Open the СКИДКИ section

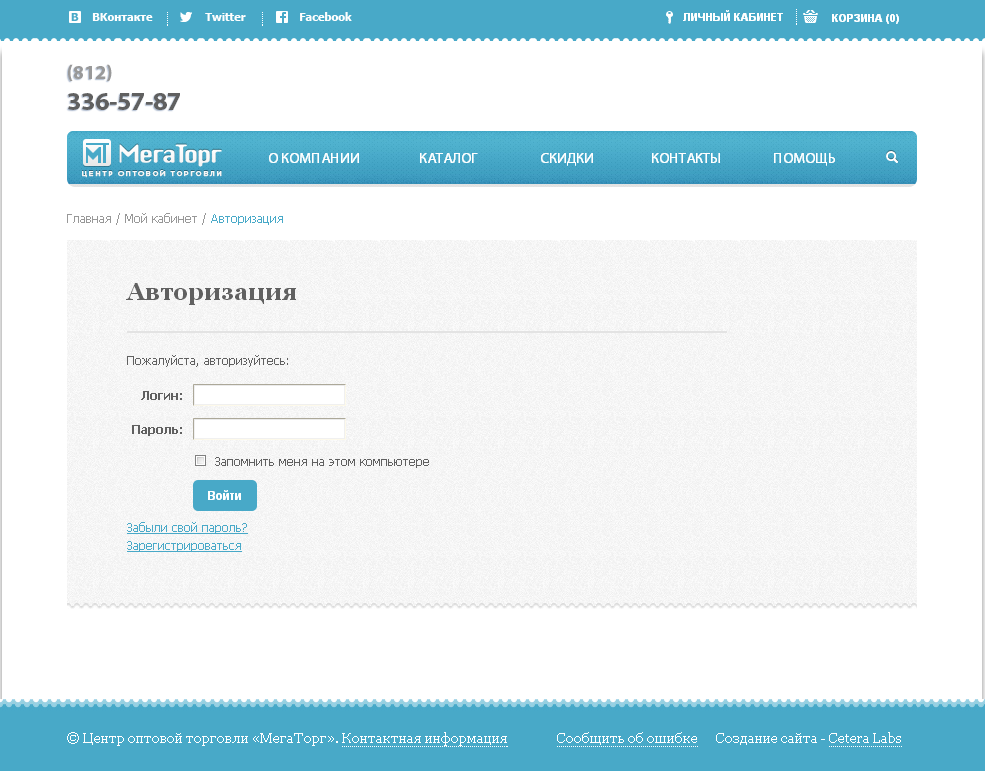[x=567, y=157]
